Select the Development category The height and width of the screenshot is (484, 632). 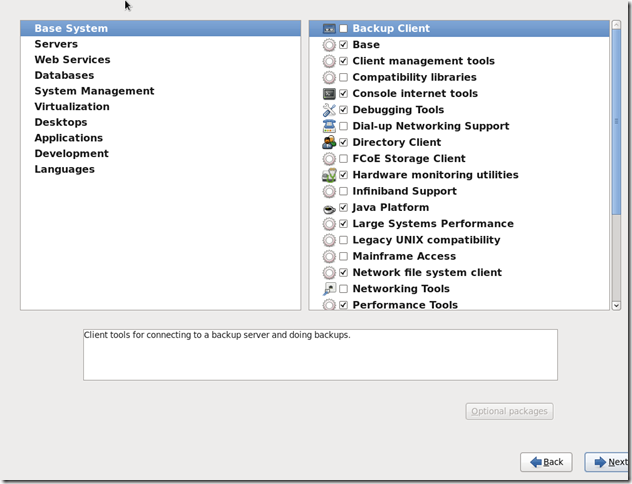160,154
